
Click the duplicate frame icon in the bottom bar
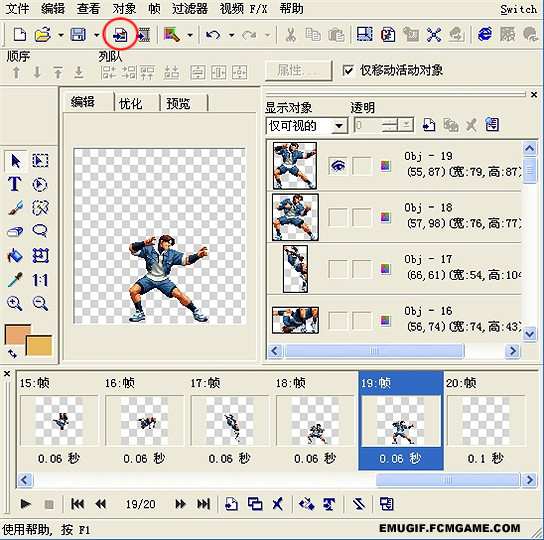click(x=255, y=504)
